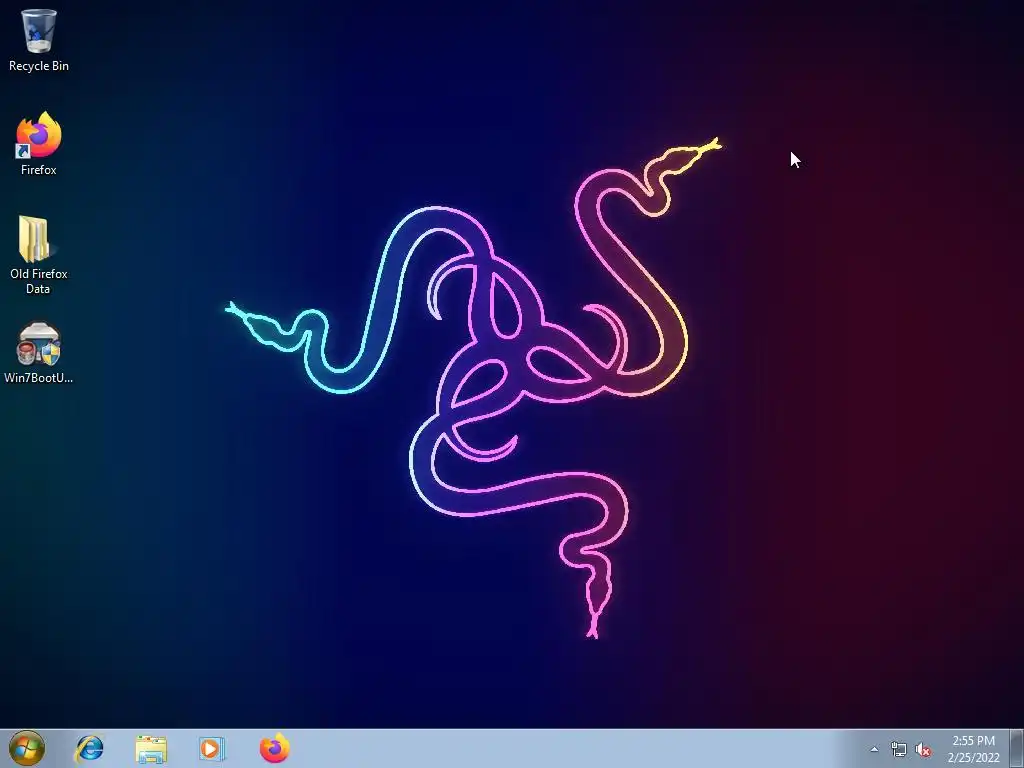Image resolution: width=1024 pixels, height=768 pixels.
Task: Select the Recycle Bin desktop icon
Action: coord(39,39)
